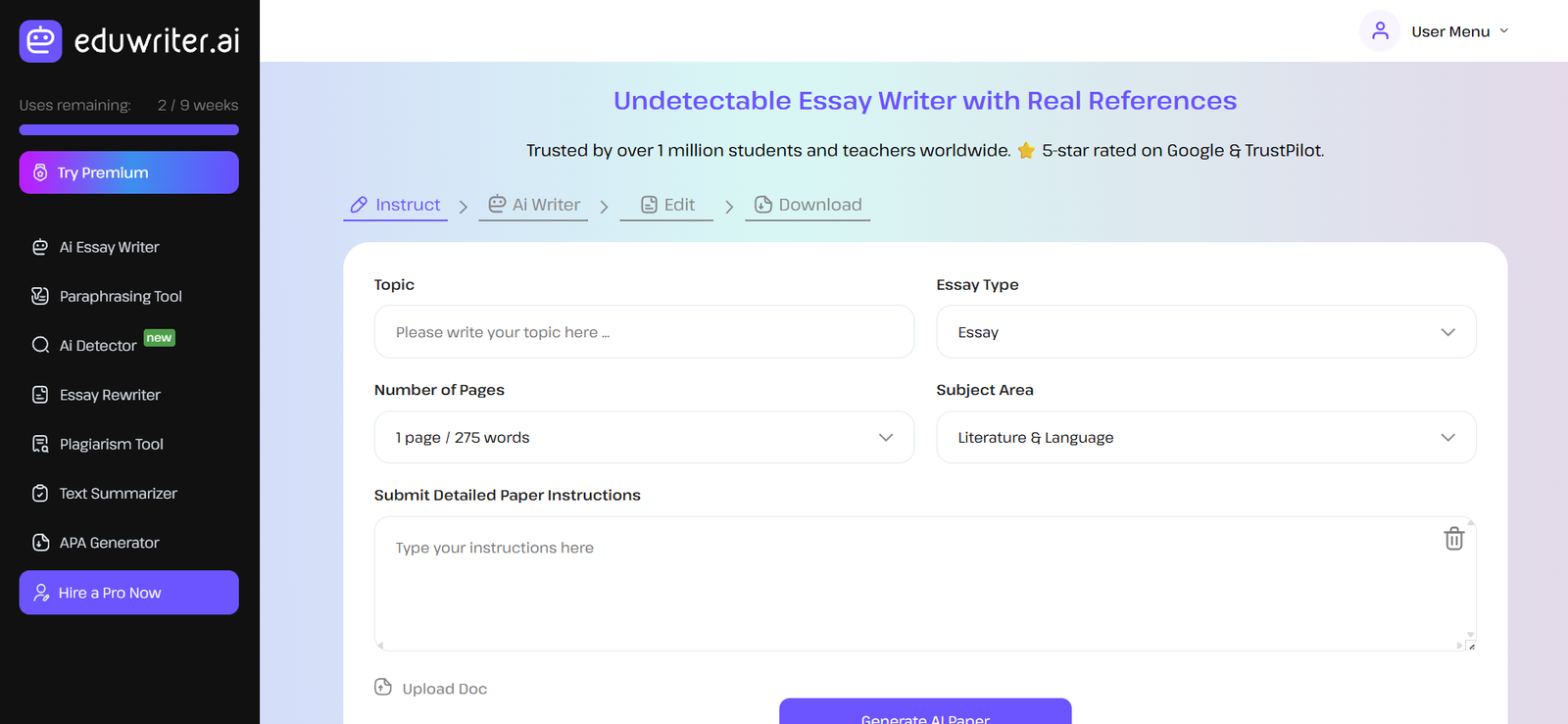Click the trash icon in instructions box
The image size is (1568, 724).
[1453, 538]
